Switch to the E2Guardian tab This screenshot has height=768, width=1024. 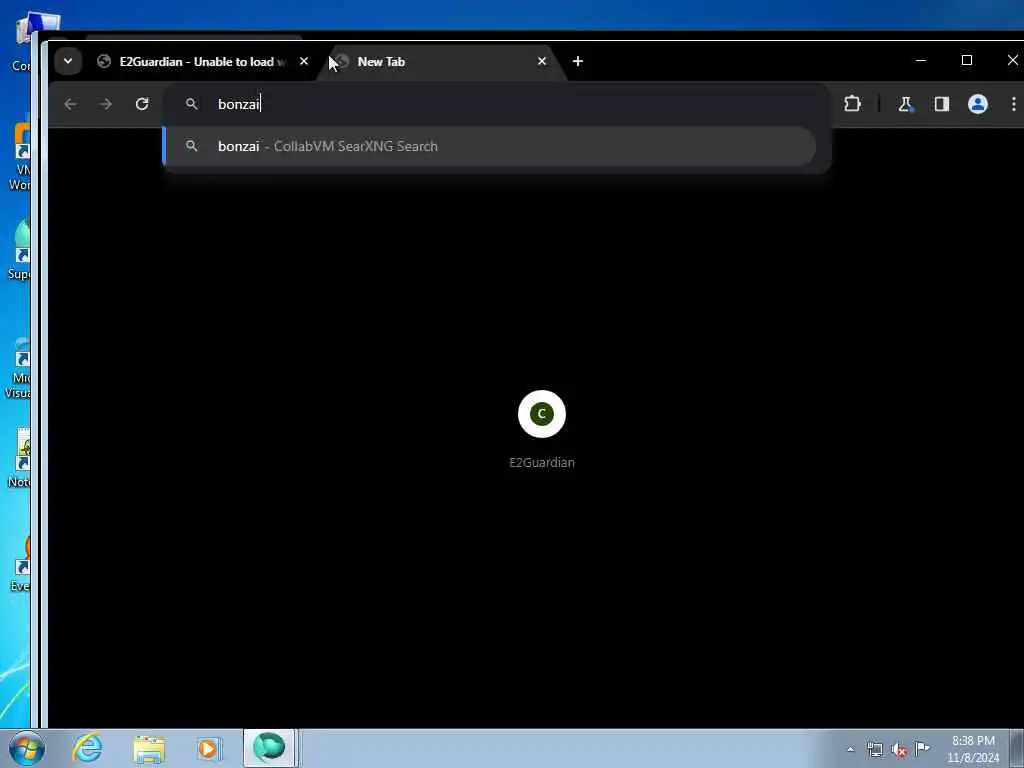202,61
